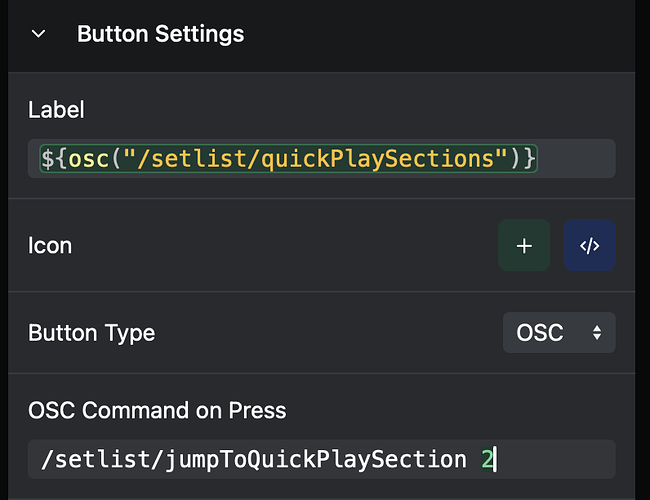Click the "OSC" value in Button Type
The height and width of the screenshot is (500, 650).
point(539,333)
